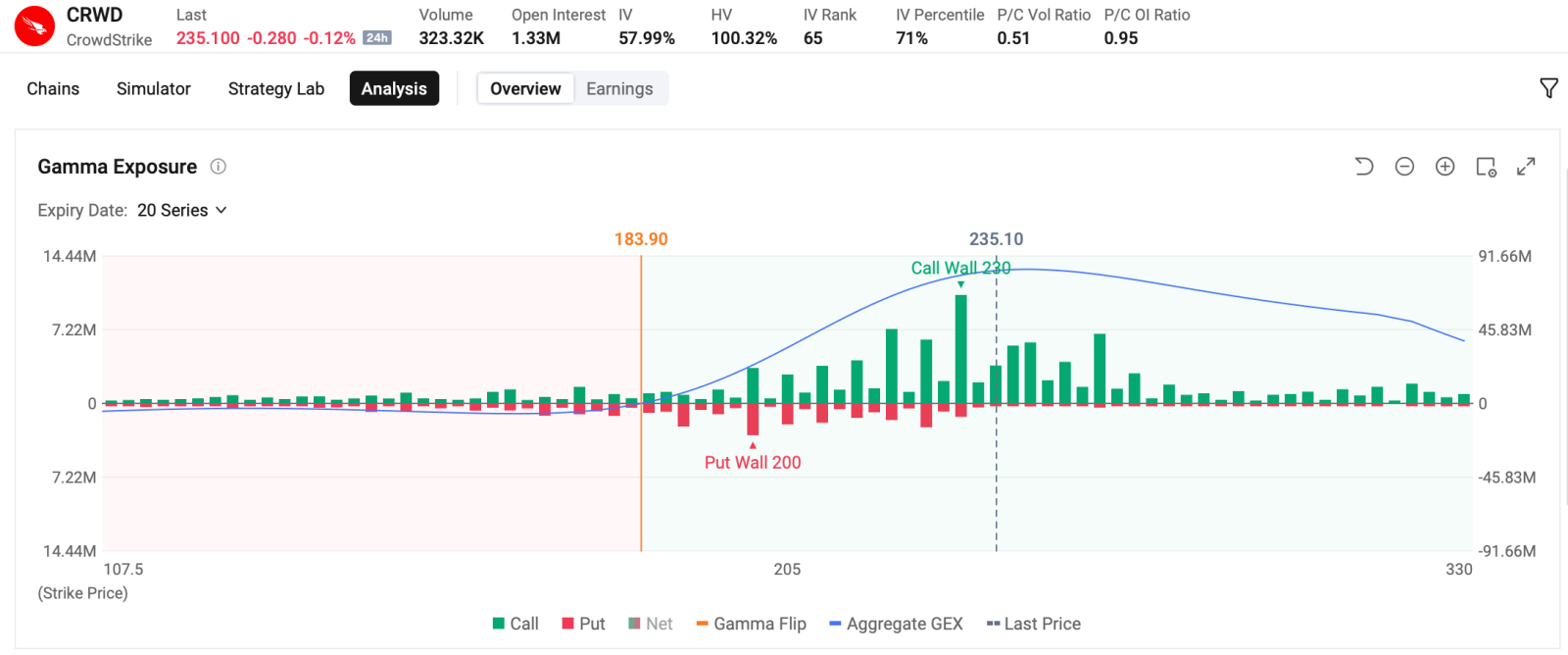1568x655 pixels.
Task: Toggle the Aggregate GEX legend line
Action: point(896,624)
